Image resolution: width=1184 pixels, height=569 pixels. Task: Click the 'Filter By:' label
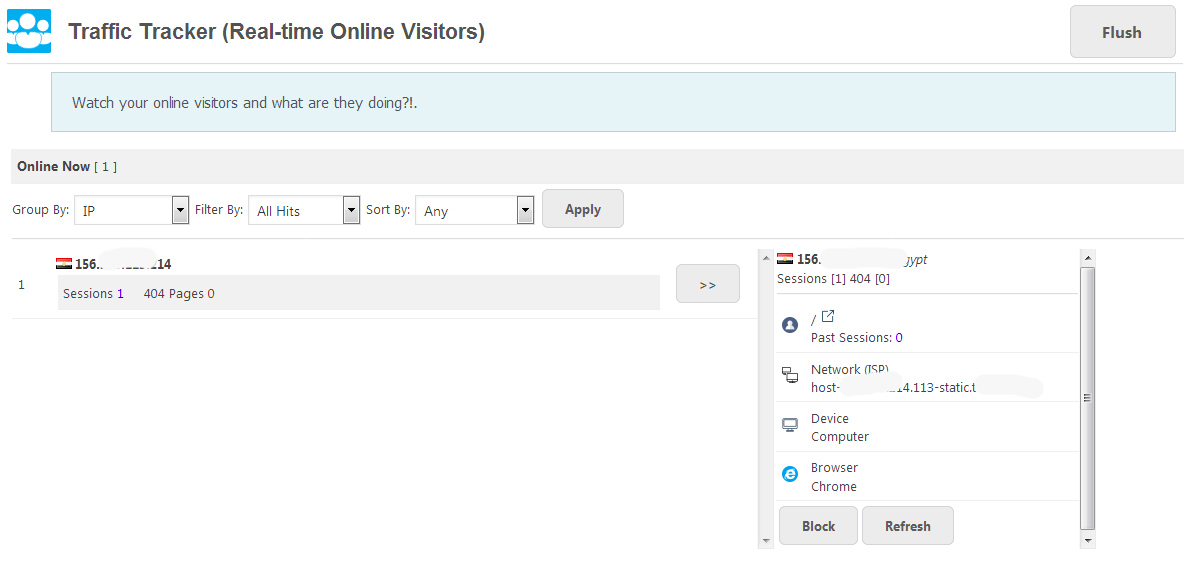(219, 210)
